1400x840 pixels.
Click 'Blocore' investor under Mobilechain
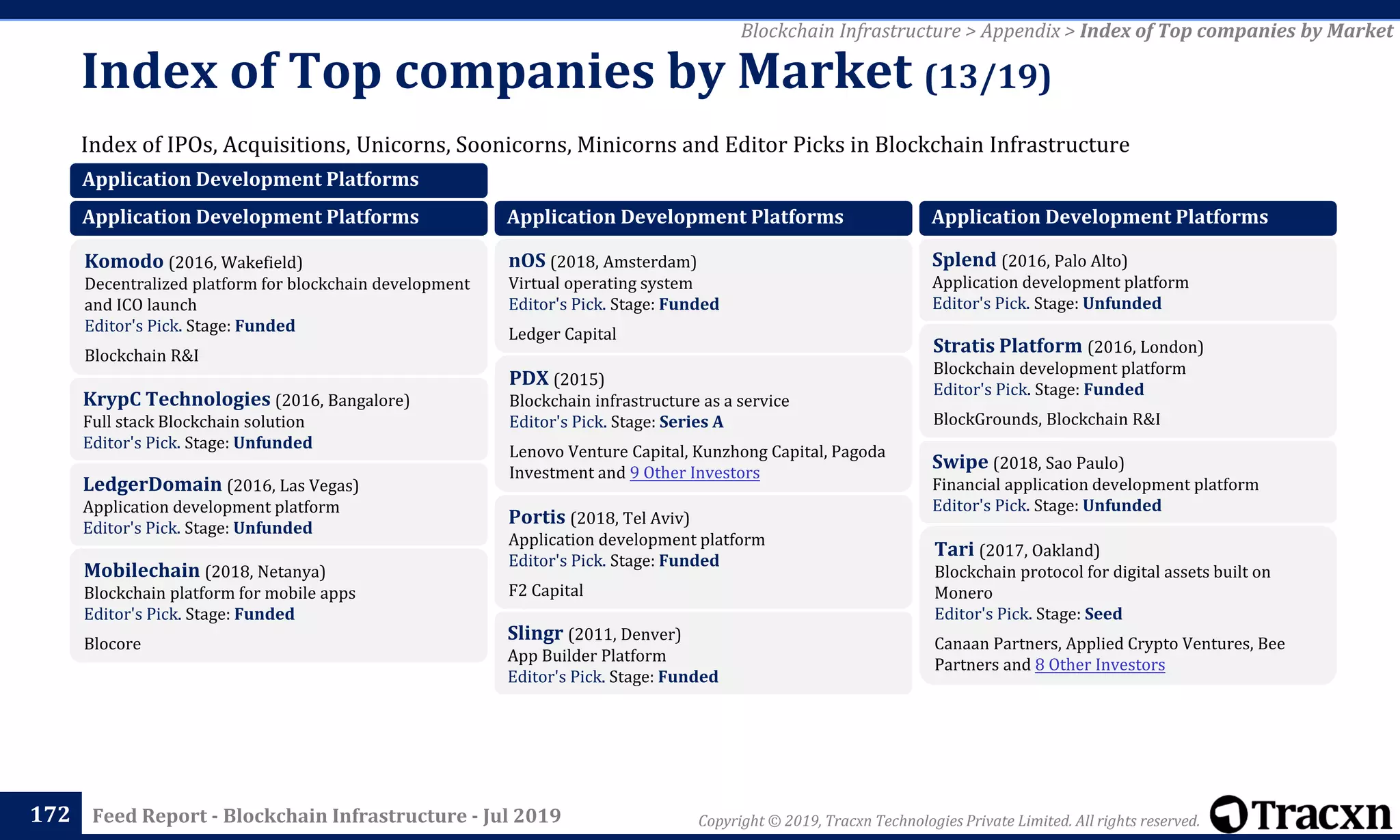tap(112, 643)
